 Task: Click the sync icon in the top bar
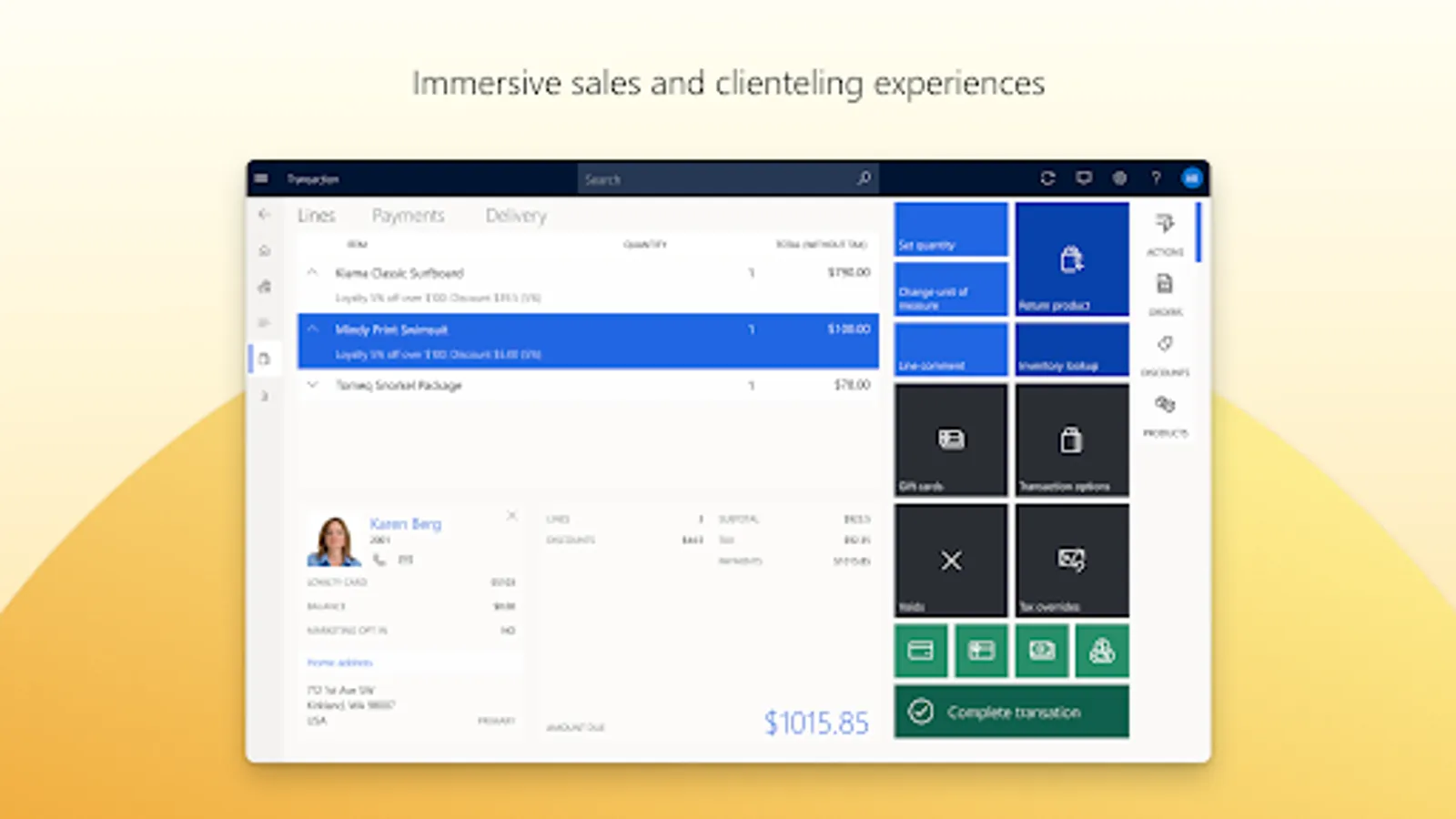(x=1047, y=178)
